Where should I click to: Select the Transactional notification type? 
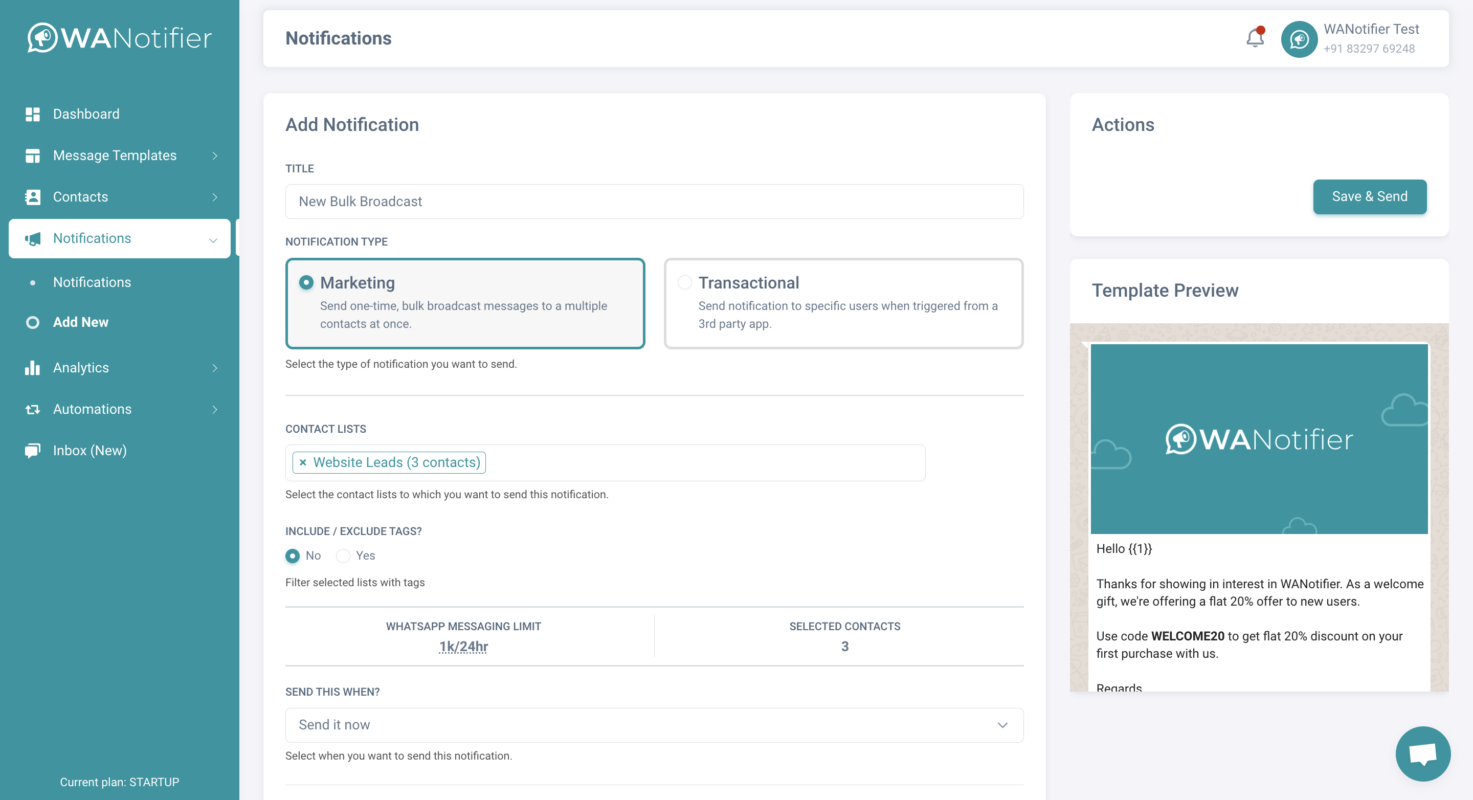point(685,283)
